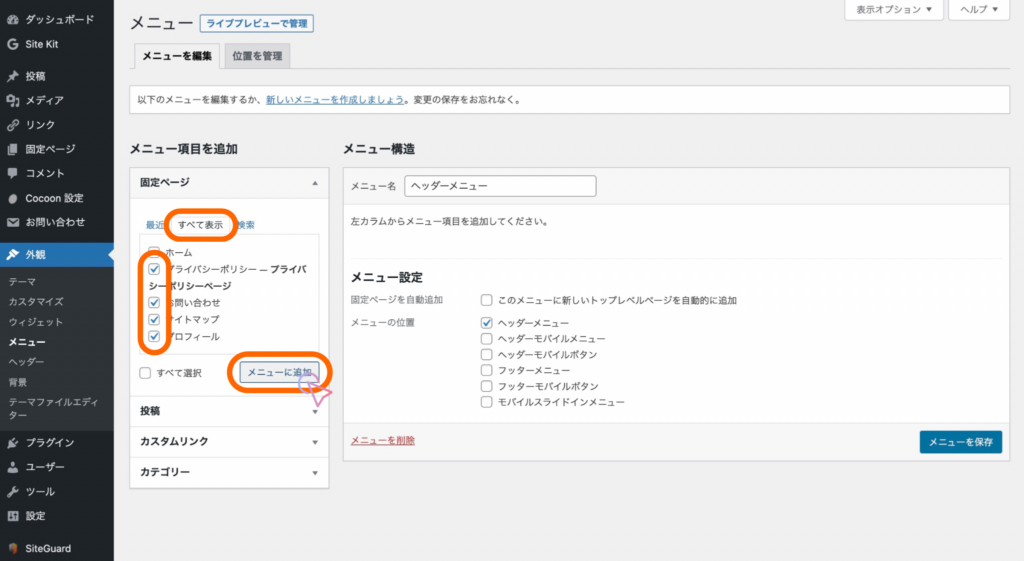Viewport: 1024px width, 561px height.
Task: Click the メニューを保存 button
Action: (959, 442)
